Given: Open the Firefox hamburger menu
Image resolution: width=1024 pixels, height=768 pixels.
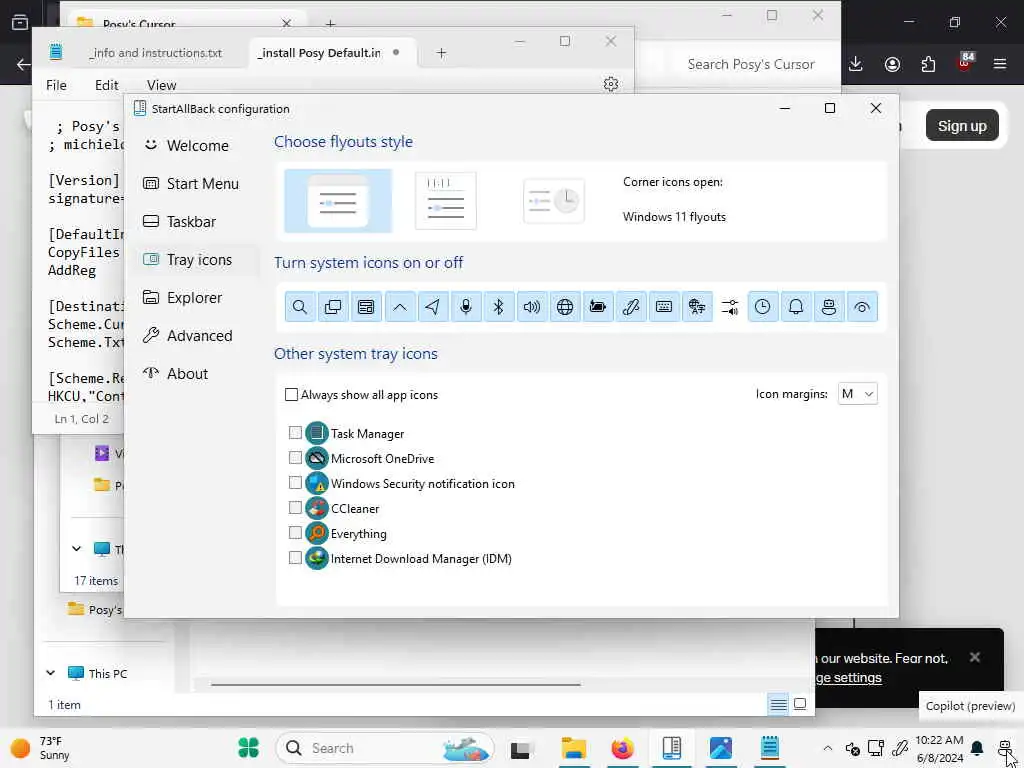Looking at the screenshot, I should click(1000, 64).
